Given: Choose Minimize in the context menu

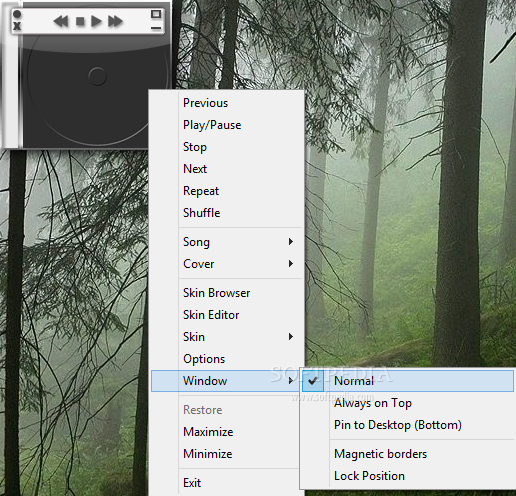Looking at the screenshot, I should coord(225,454).
